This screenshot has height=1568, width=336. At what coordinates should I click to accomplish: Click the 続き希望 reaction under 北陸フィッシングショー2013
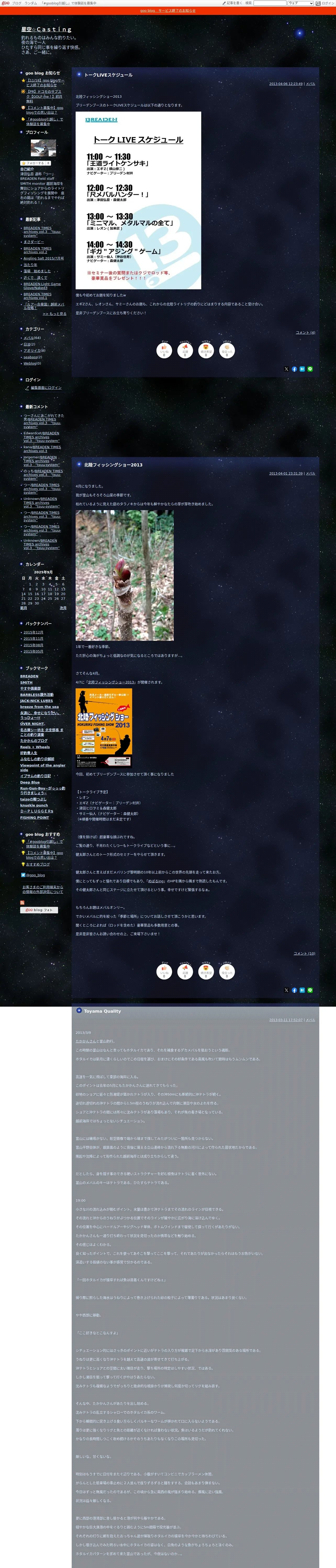206,971
